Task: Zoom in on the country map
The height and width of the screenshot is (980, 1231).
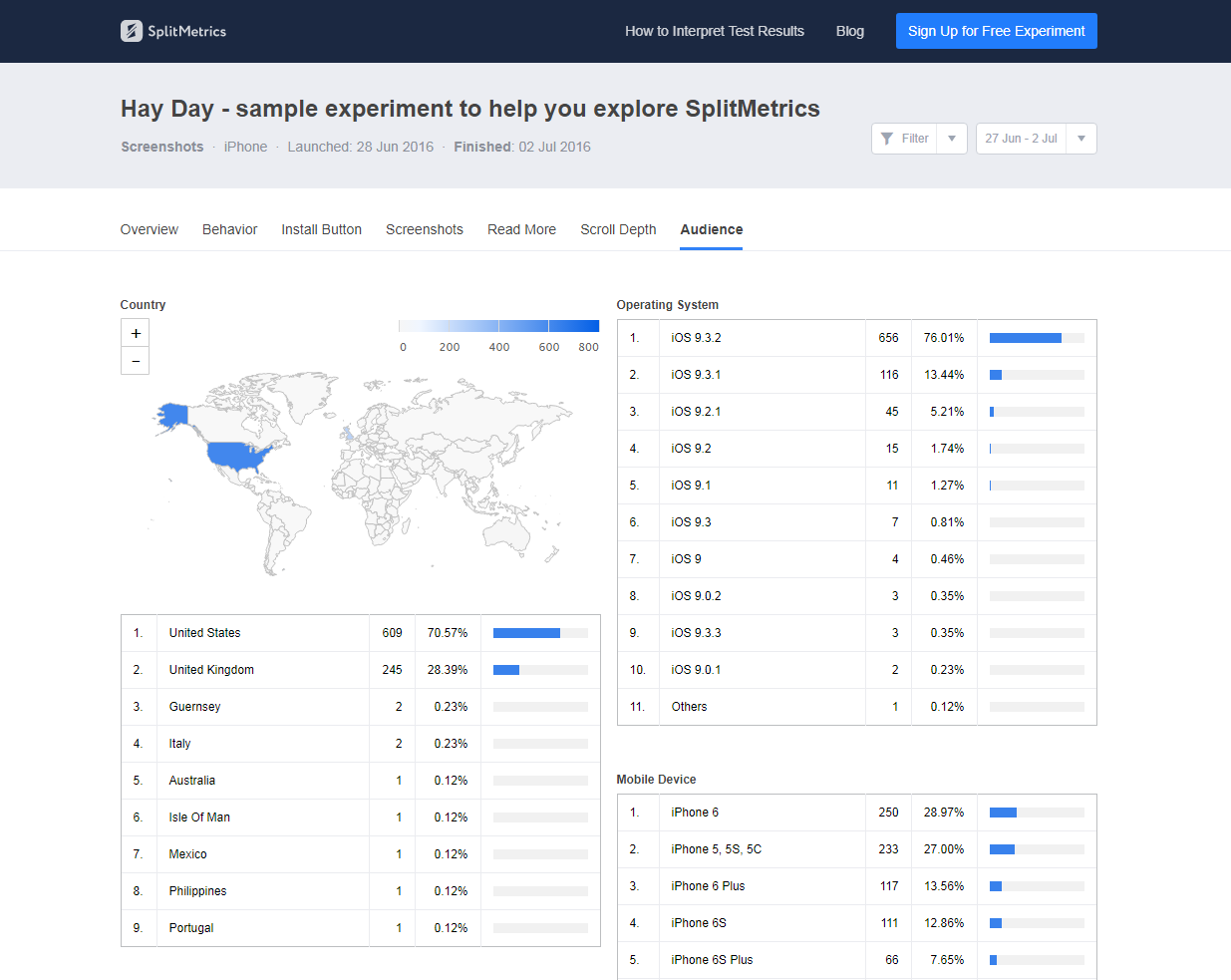Action: click(136, 333)
